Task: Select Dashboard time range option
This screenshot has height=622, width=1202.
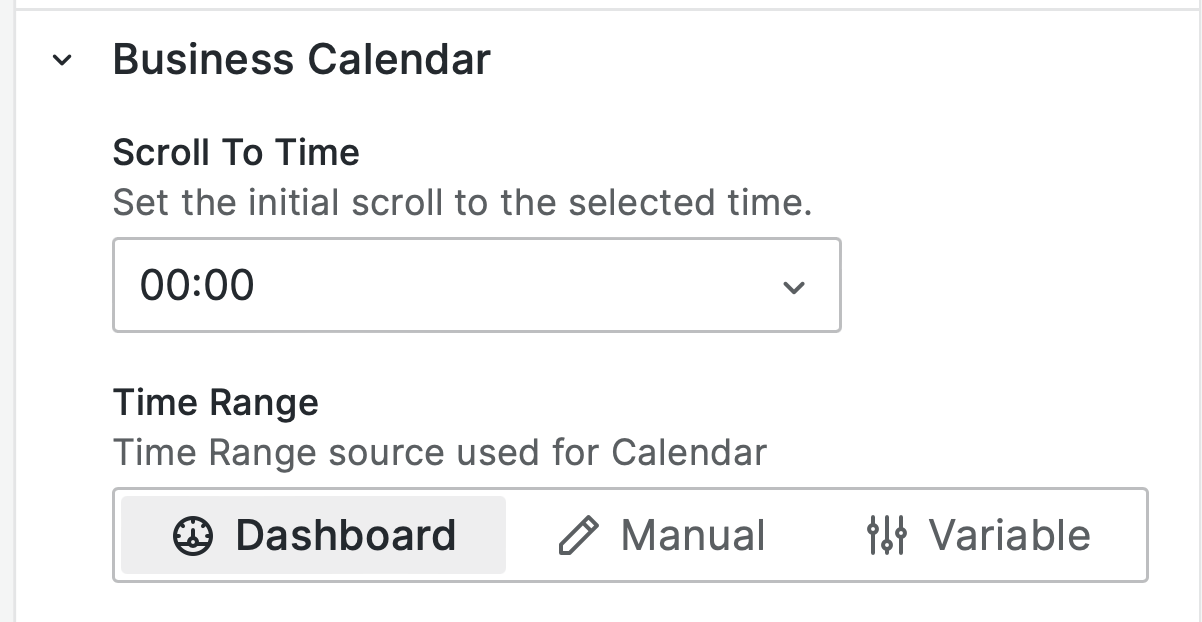Action: [313, 535]
